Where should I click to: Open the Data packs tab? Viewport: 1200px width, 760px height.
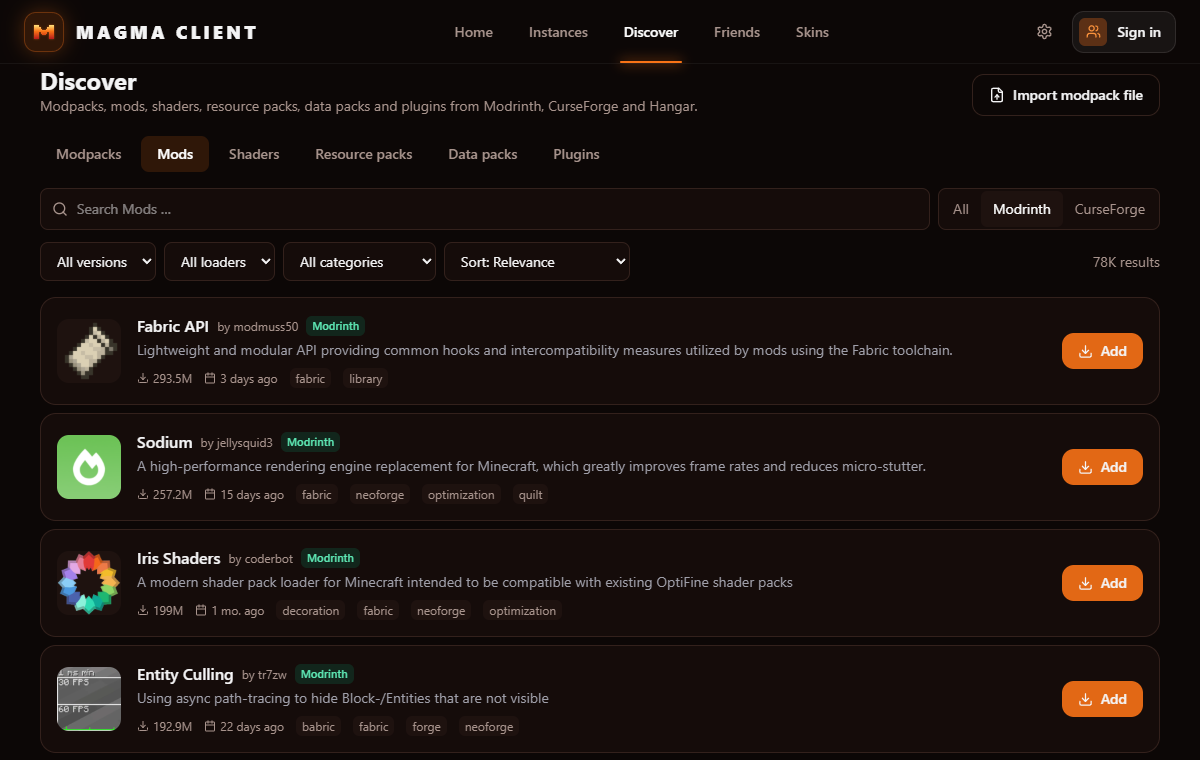click(483, 154)
